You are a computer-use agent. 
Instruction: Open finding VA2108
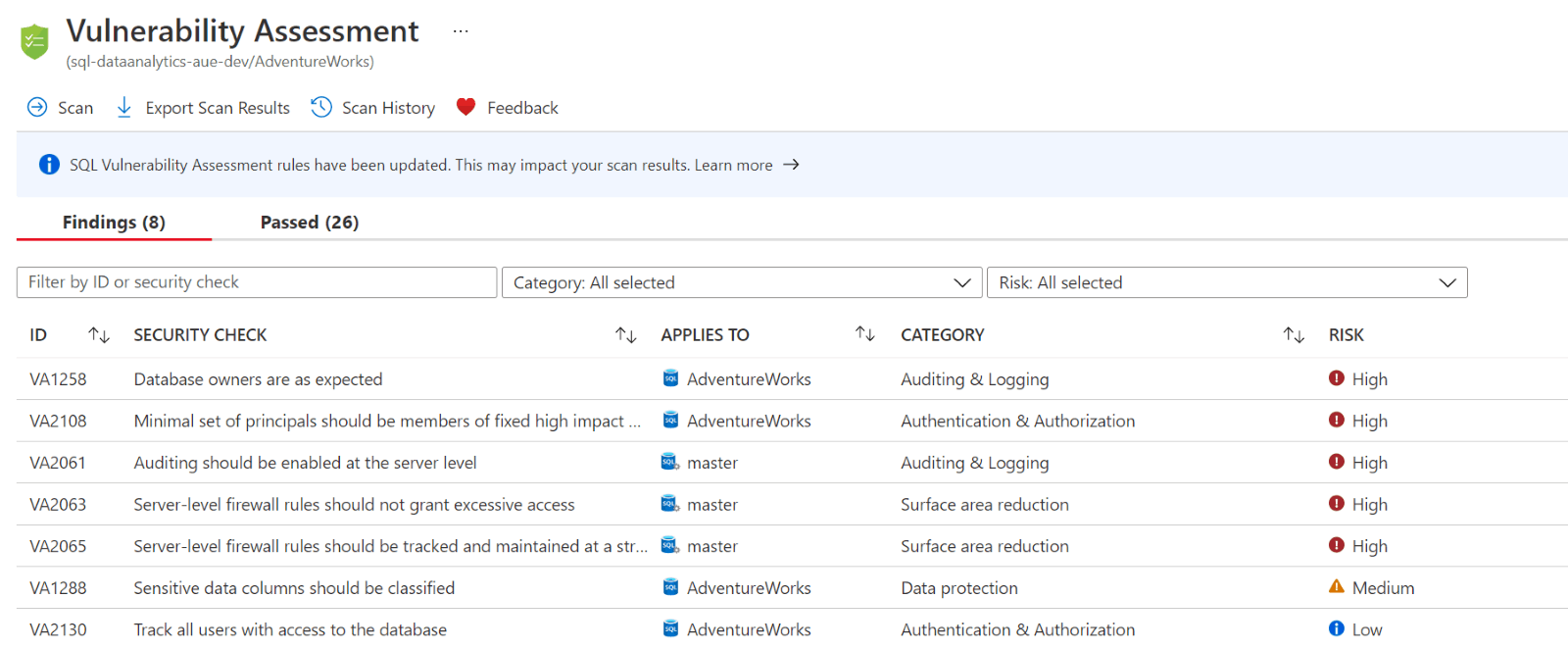[58, 422]
